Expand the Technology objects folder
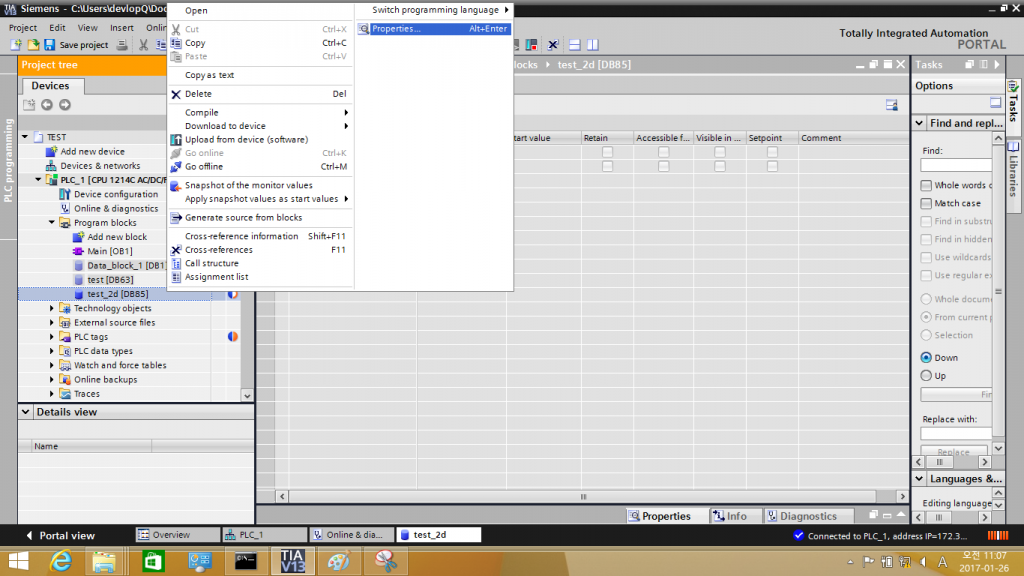This screenshot has width=1024, height=576. click(52, 308)
